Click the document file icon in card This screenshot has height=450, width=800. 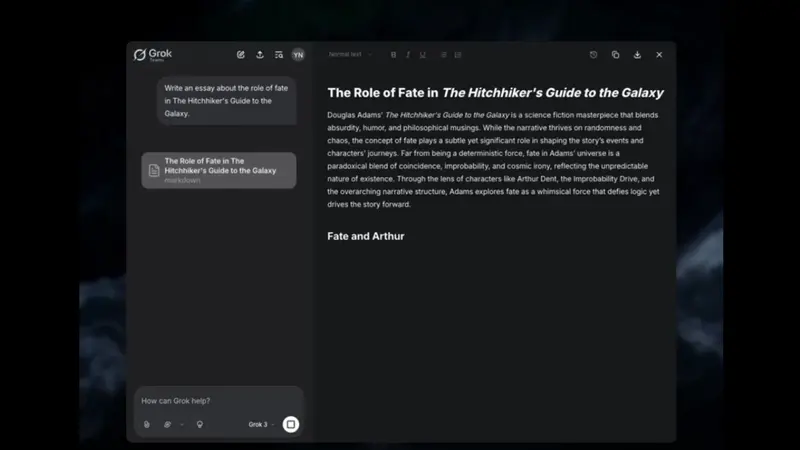[x=154, y=170]
